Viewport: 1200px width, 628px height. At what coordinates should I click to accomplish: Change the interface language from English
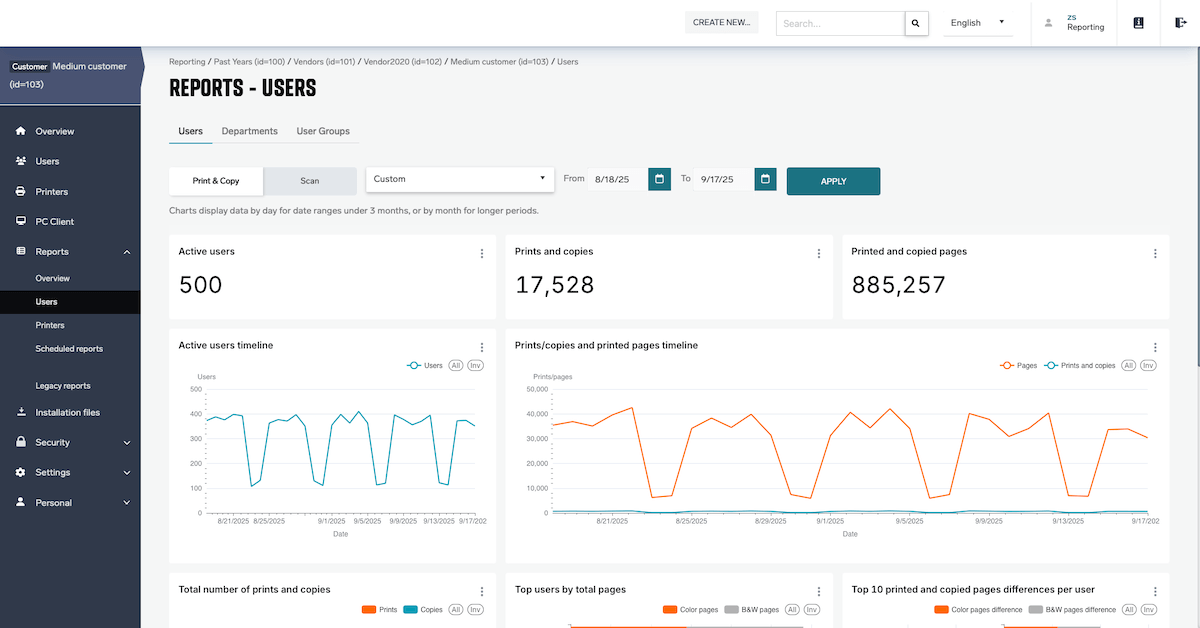(x=977, y=22)
